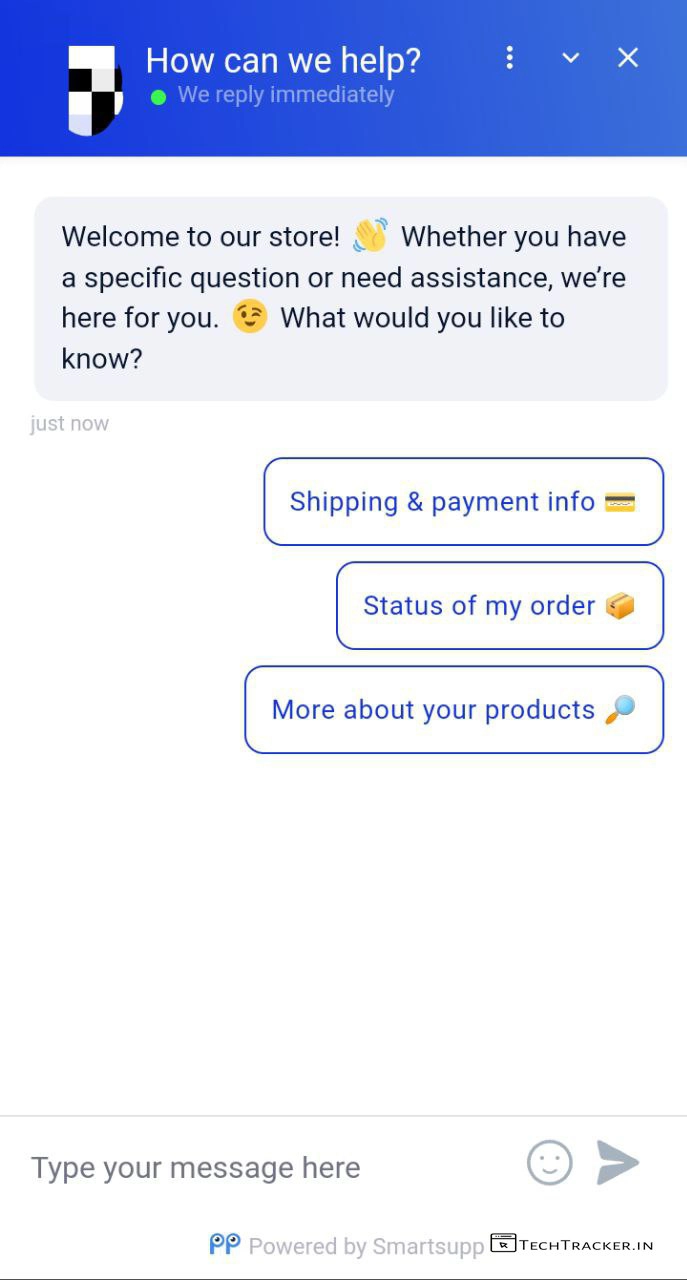Viewport: 687px width, 1280px height.
Task: Click the green online status dot
Action: (x=158, y=97)
